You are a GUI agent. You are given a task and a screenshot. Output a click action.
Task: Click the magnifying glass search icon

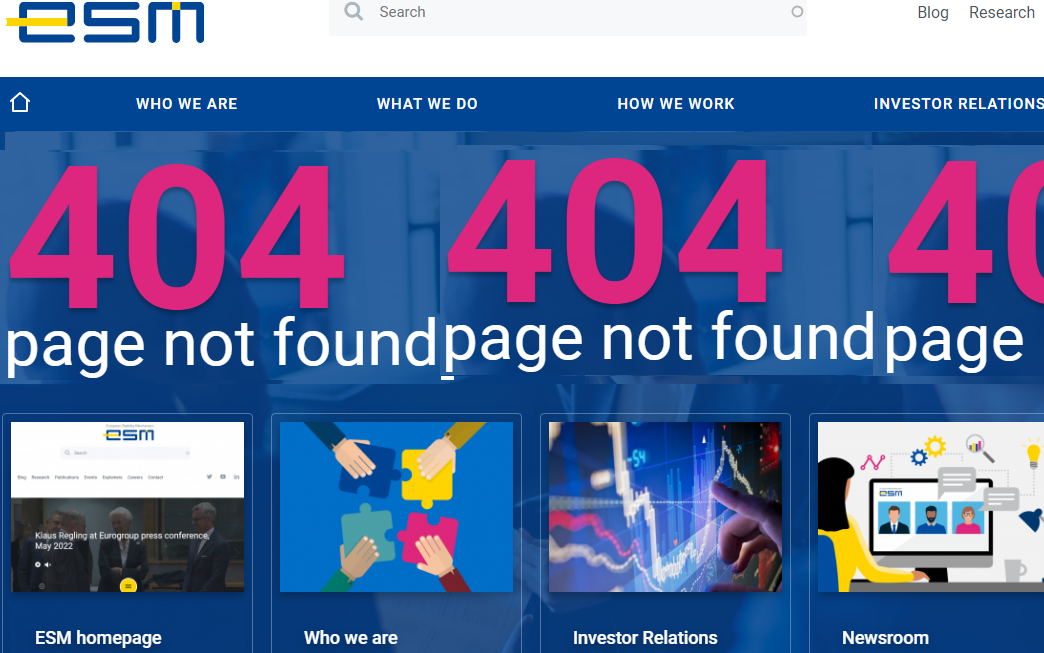pyautogui.click(x=354, y=11)
